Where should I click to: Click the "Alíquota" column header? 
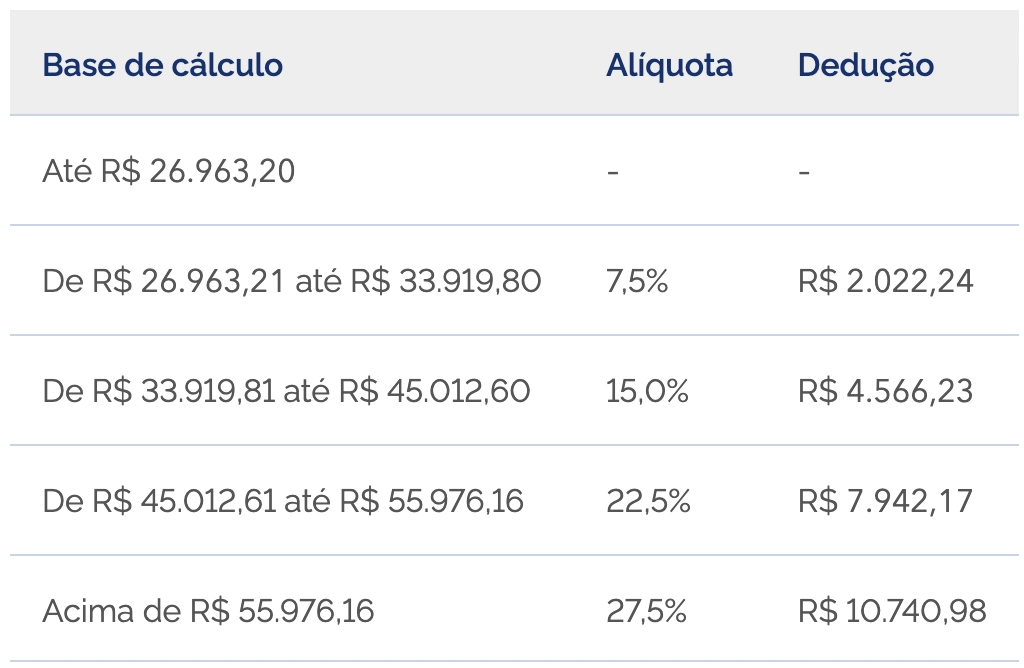point(669,66)
